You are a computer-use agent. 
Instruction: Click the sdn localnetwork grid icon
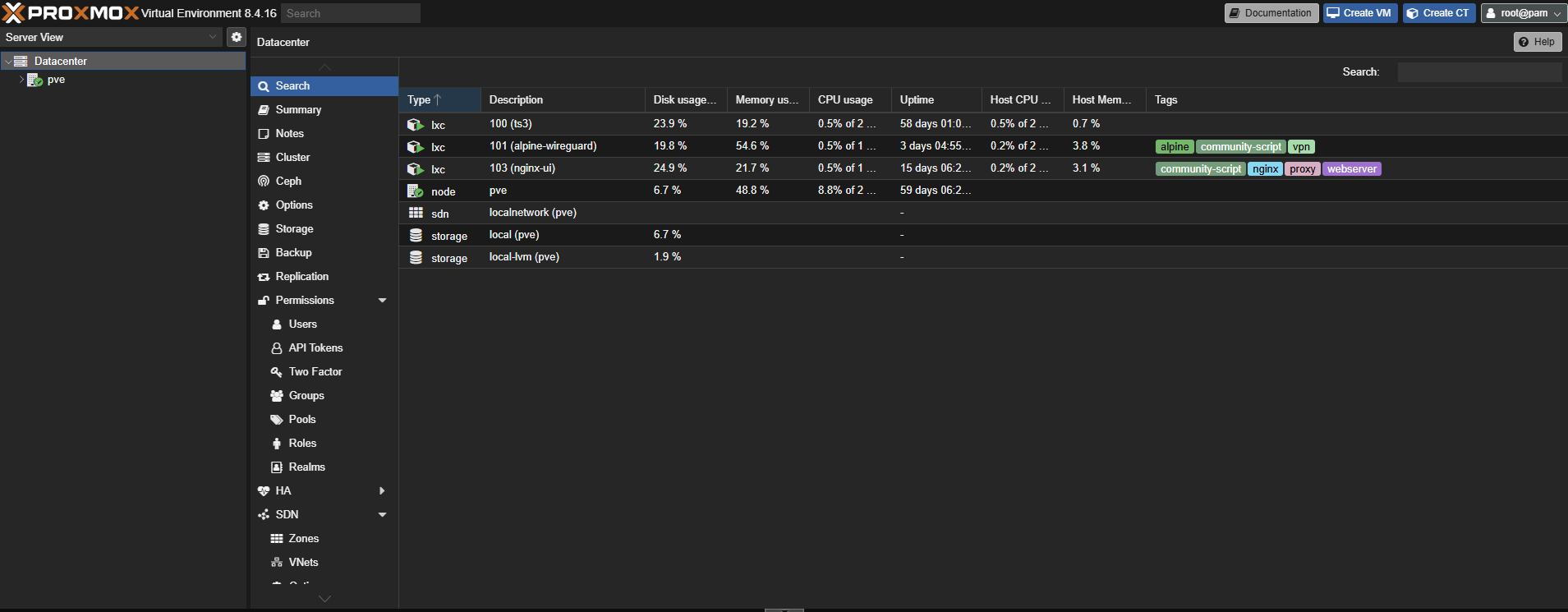[x=416, y=213]
